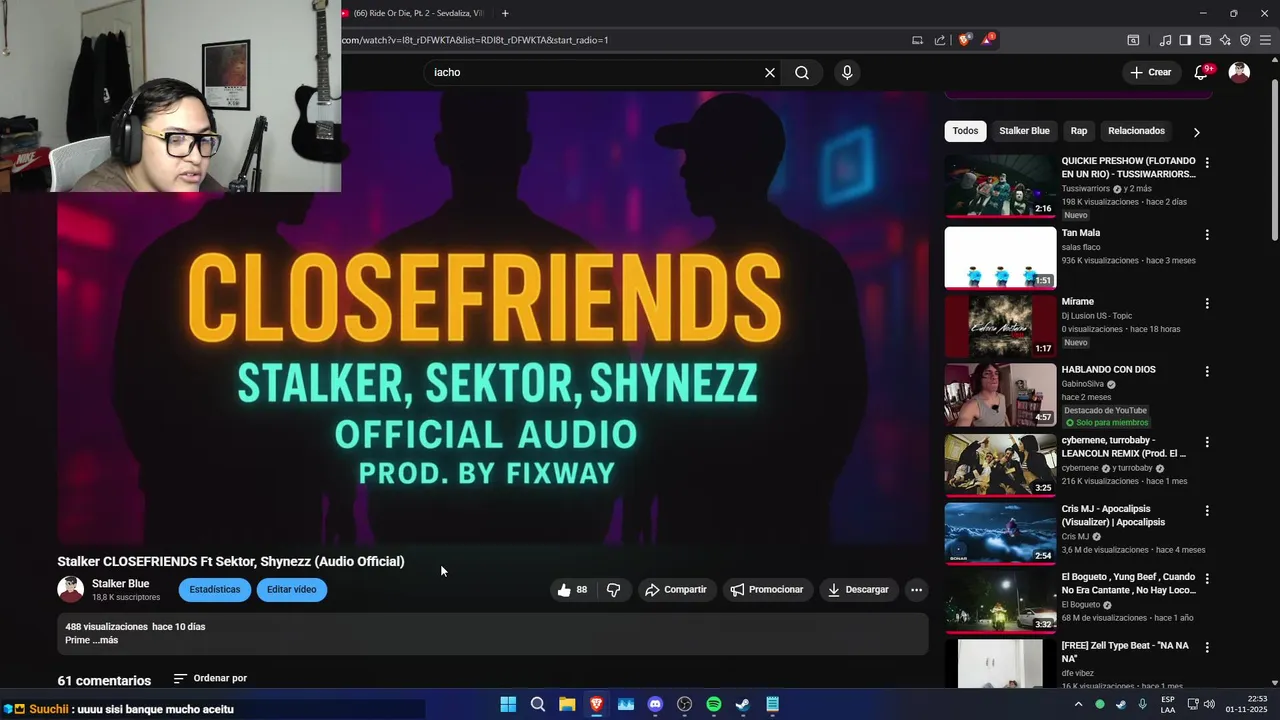Click the search magnifier button
This screenshot has height=720, width=1280.
tap(802, 72)
